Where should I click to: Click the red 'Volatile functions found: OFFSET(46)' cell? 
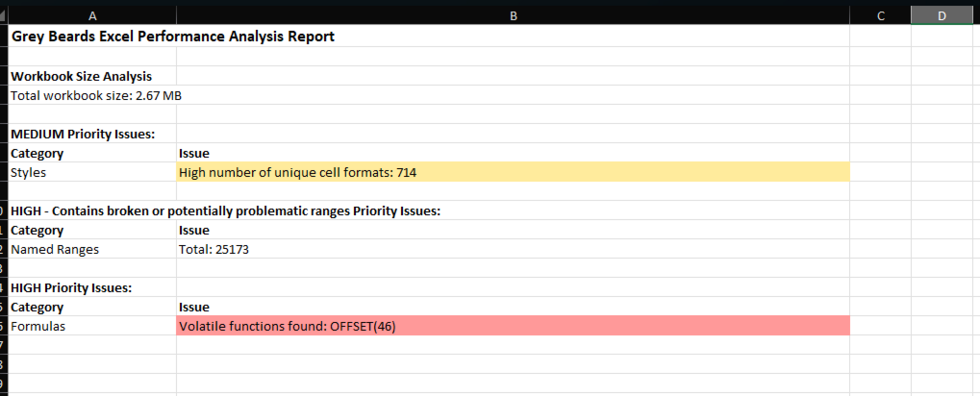512,326
